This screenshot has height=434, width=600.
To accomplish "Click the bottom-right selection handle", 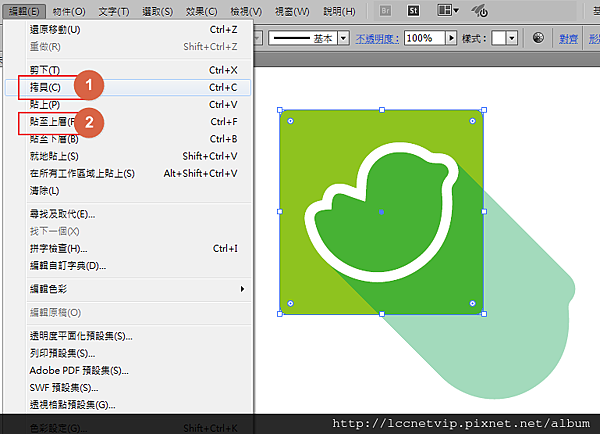I will click(484, 314).
